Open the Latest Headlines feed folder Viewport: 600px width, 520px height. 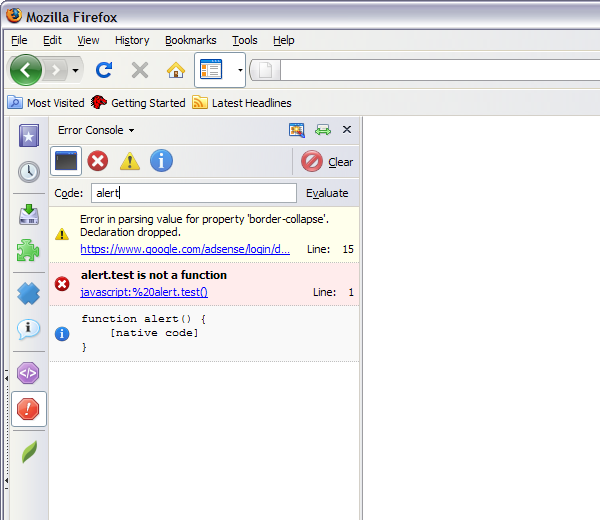[x=242, y=103]
